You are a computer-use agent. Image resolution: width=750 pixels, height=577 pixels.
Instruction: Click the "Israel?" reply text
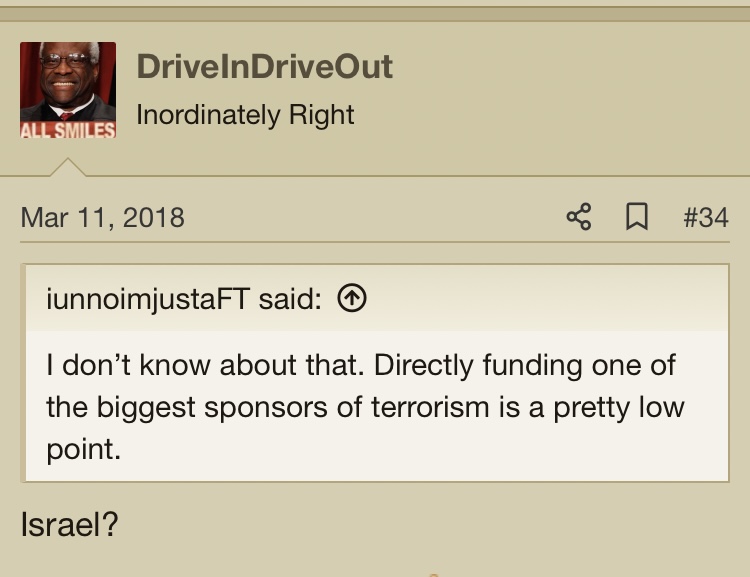(69, 524)
